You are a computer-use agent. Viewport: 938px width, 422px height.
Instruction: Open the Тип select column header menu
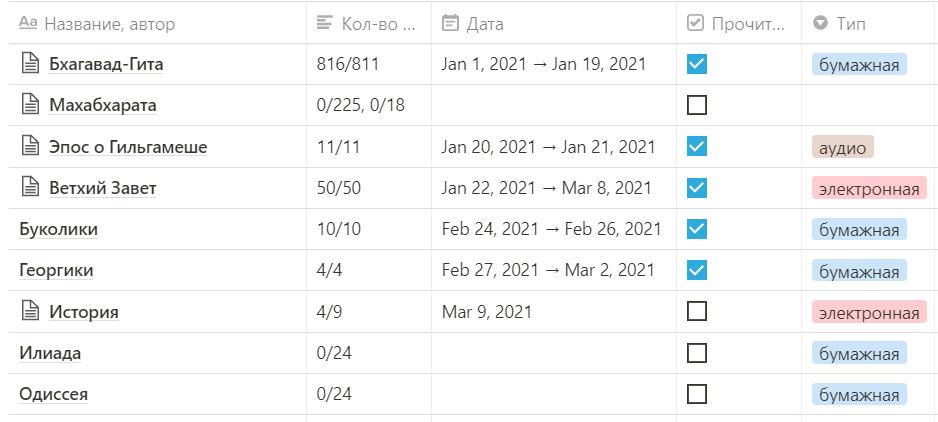pos(869,23)
